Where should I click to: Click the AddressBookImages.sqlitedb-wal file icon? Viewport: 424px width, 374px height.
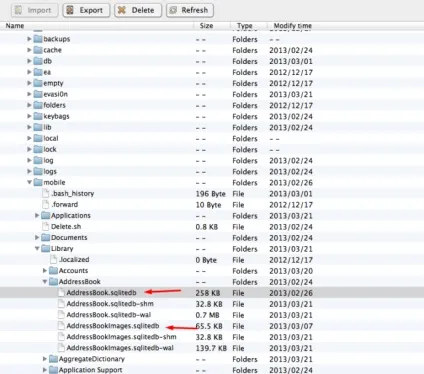tap(61, 348)
